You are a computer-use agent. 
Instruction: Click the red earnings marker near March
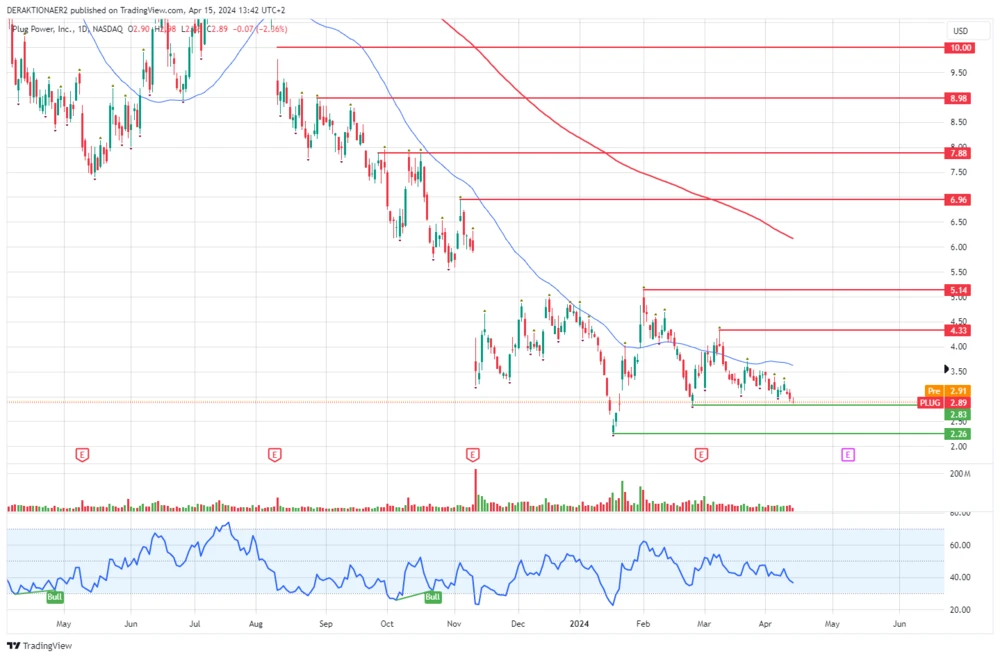pos(702,455)
